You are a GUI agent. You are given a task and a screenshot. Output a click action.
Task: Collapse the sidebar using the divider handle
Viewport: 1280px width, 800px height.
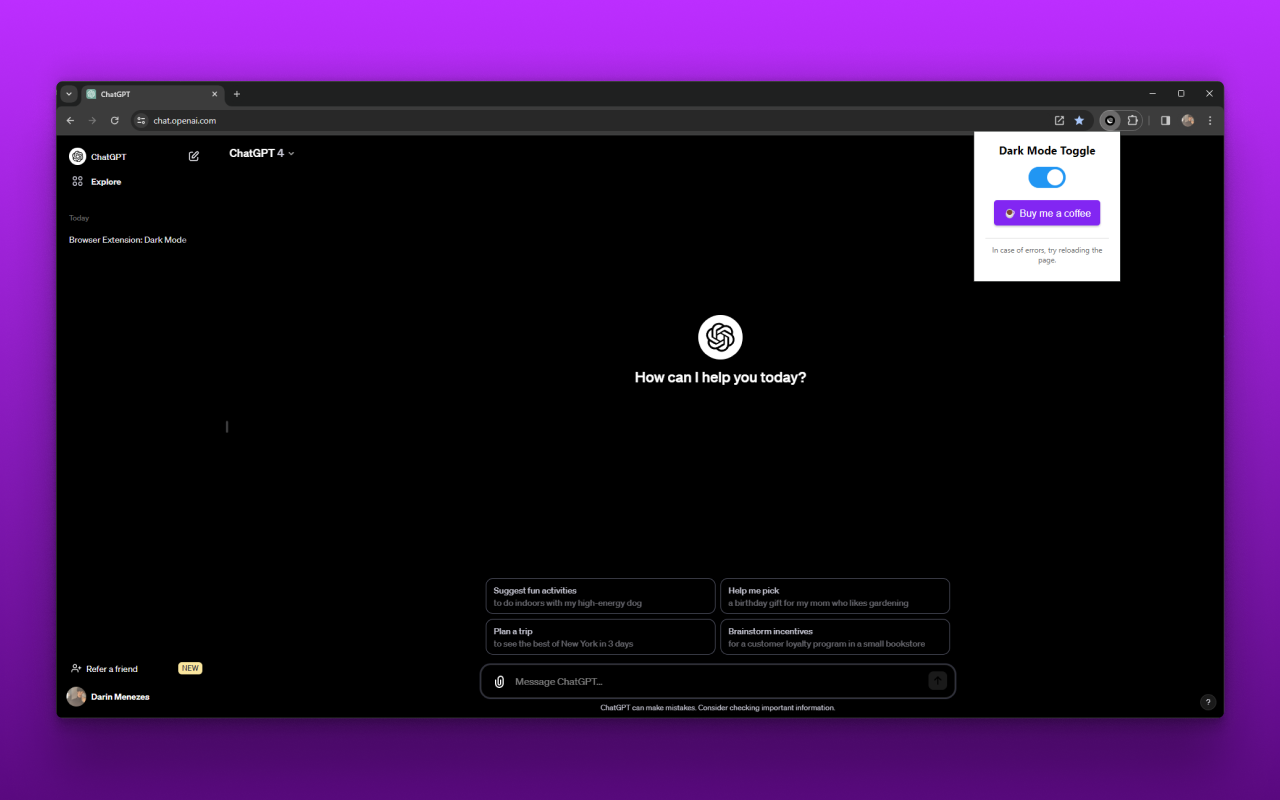[227, 427]
